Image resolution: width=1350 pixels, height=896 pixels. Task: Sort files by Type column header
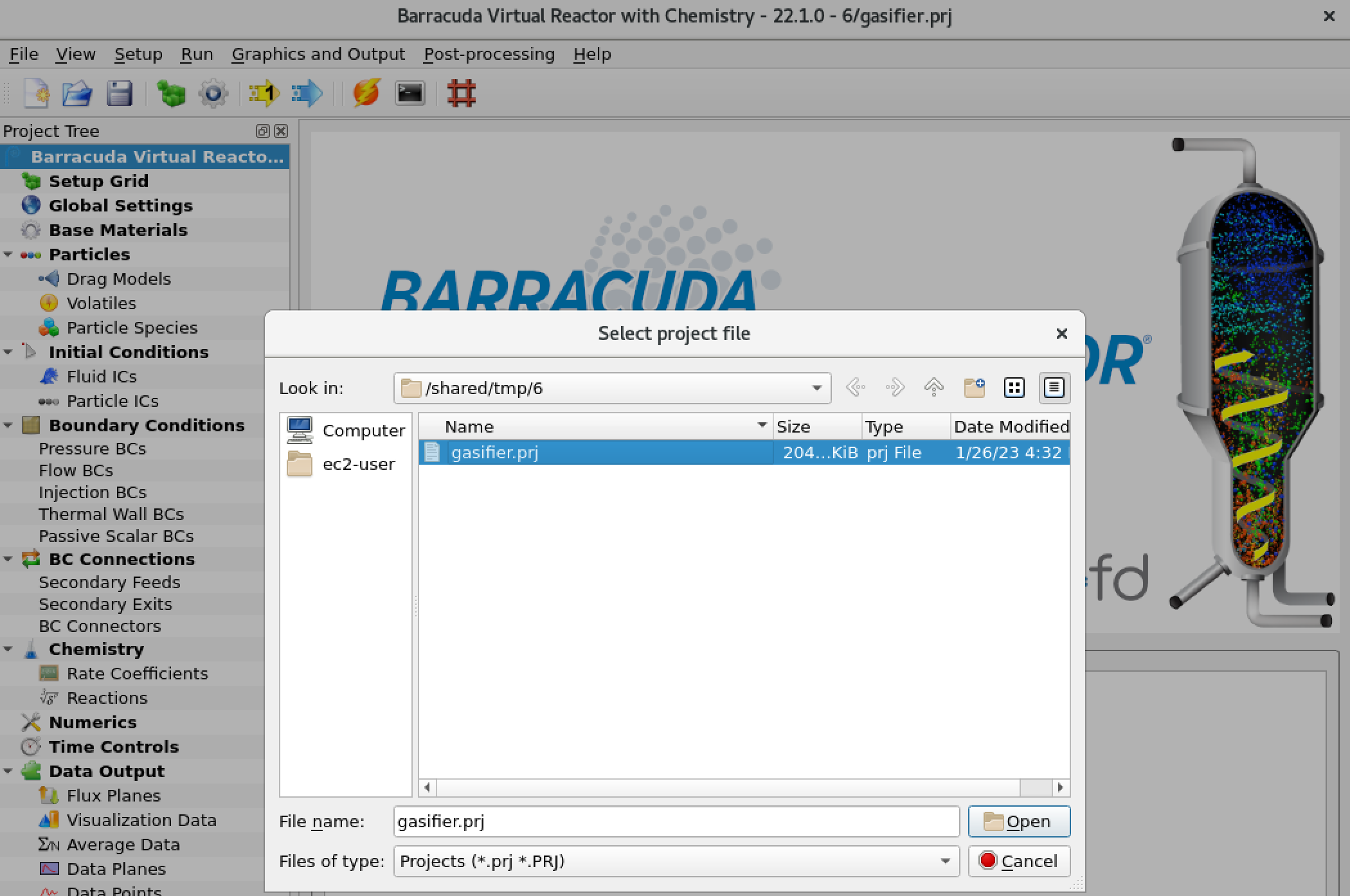tap(906, 427)
